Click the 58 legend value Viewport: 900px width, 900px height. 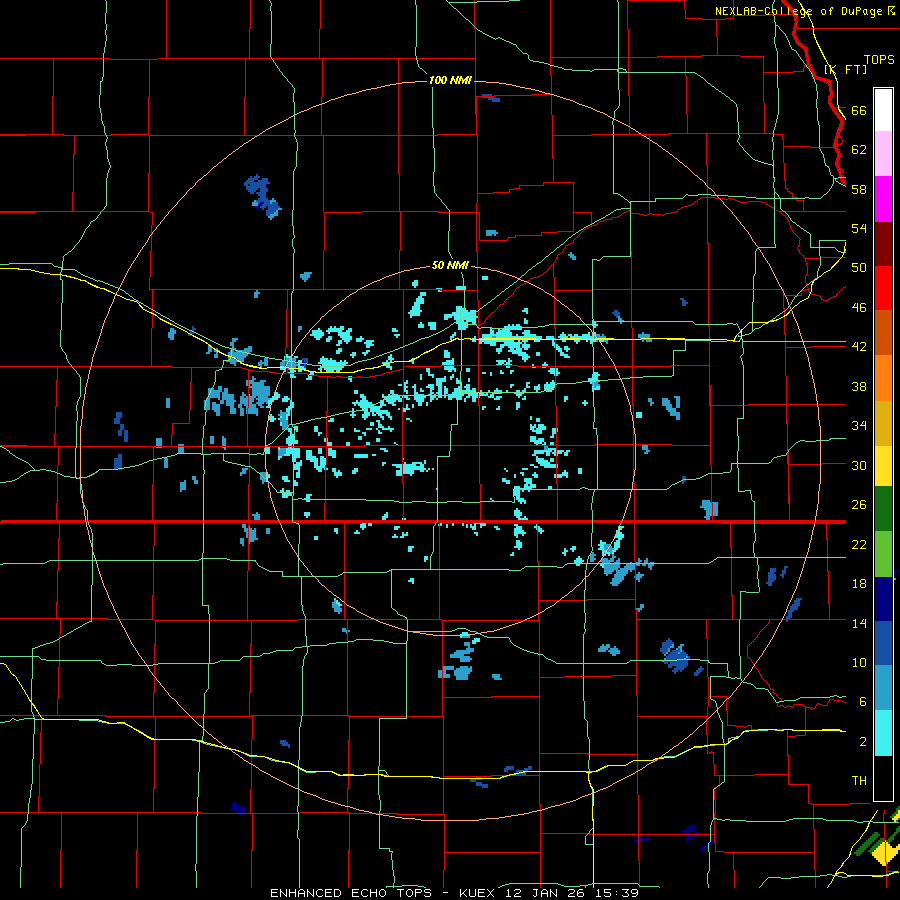tap(859, 189)
